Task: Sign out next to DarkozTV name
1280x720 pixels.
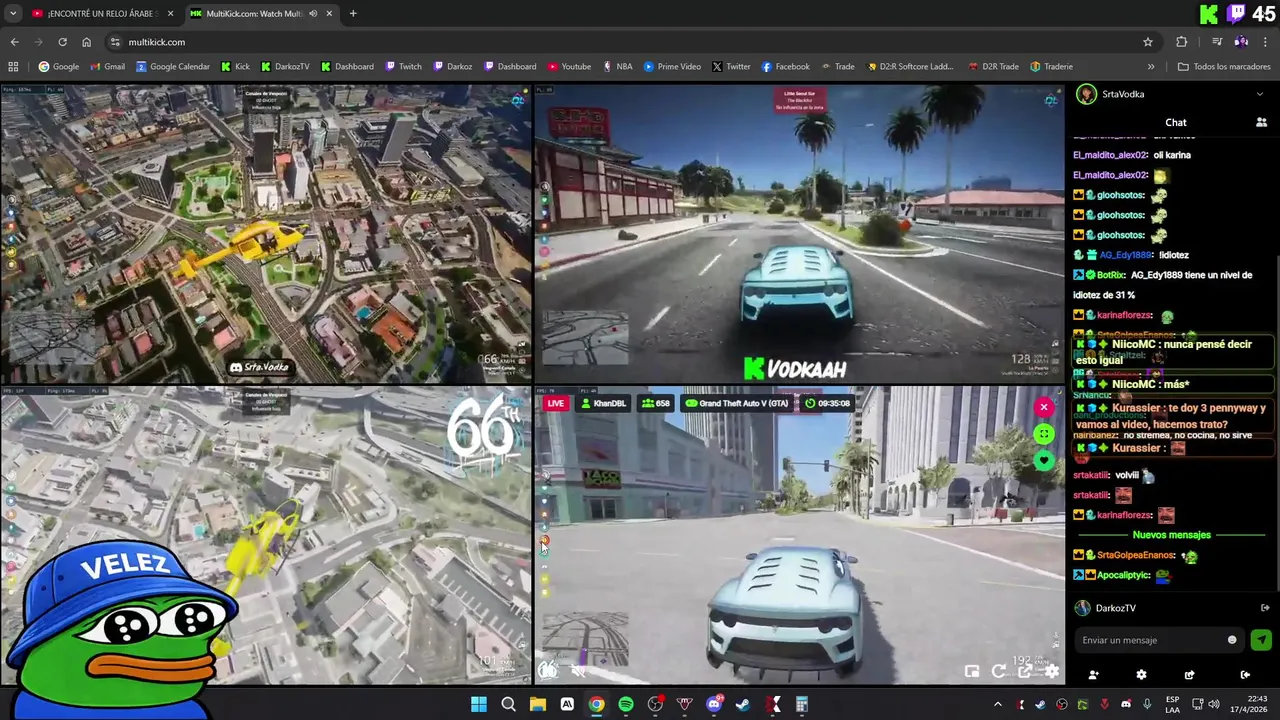Action: tap(1265, 608)
